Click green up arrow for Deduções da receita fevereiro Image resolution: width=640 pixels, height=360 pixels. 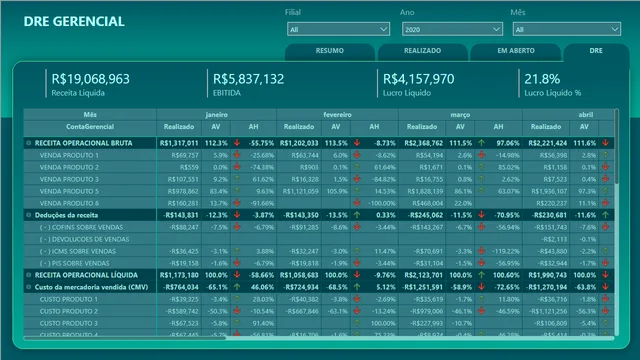[x=357, y=215]
